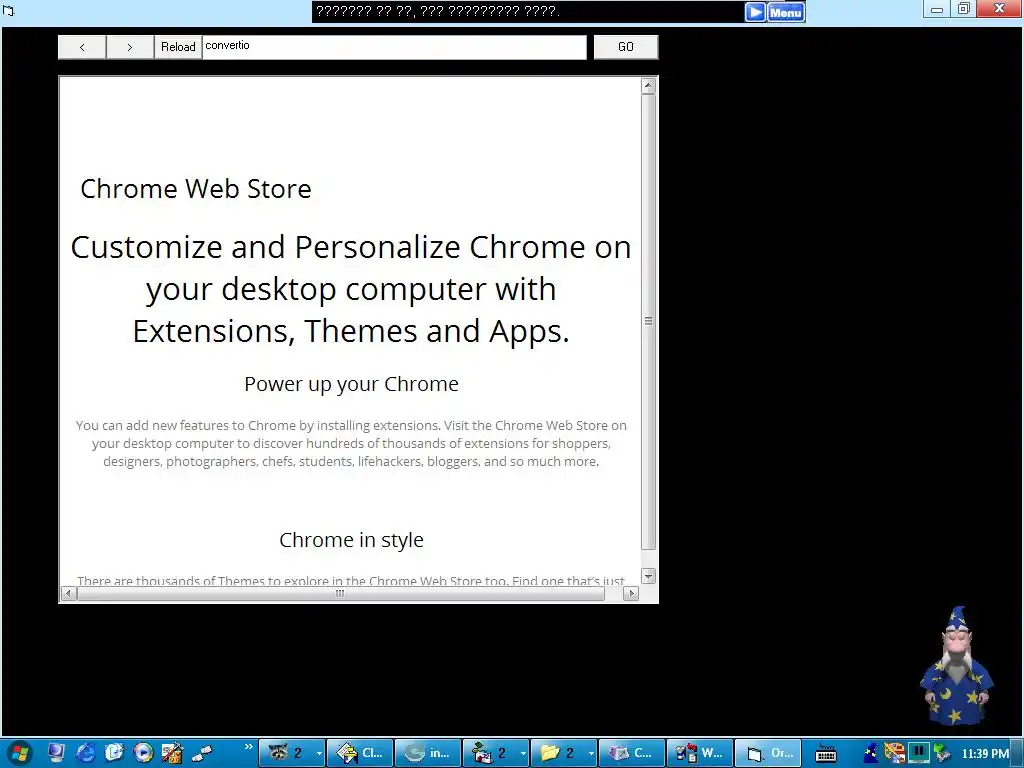
Task: Click the flag-colored tray icon
Action: pos(894,753)
